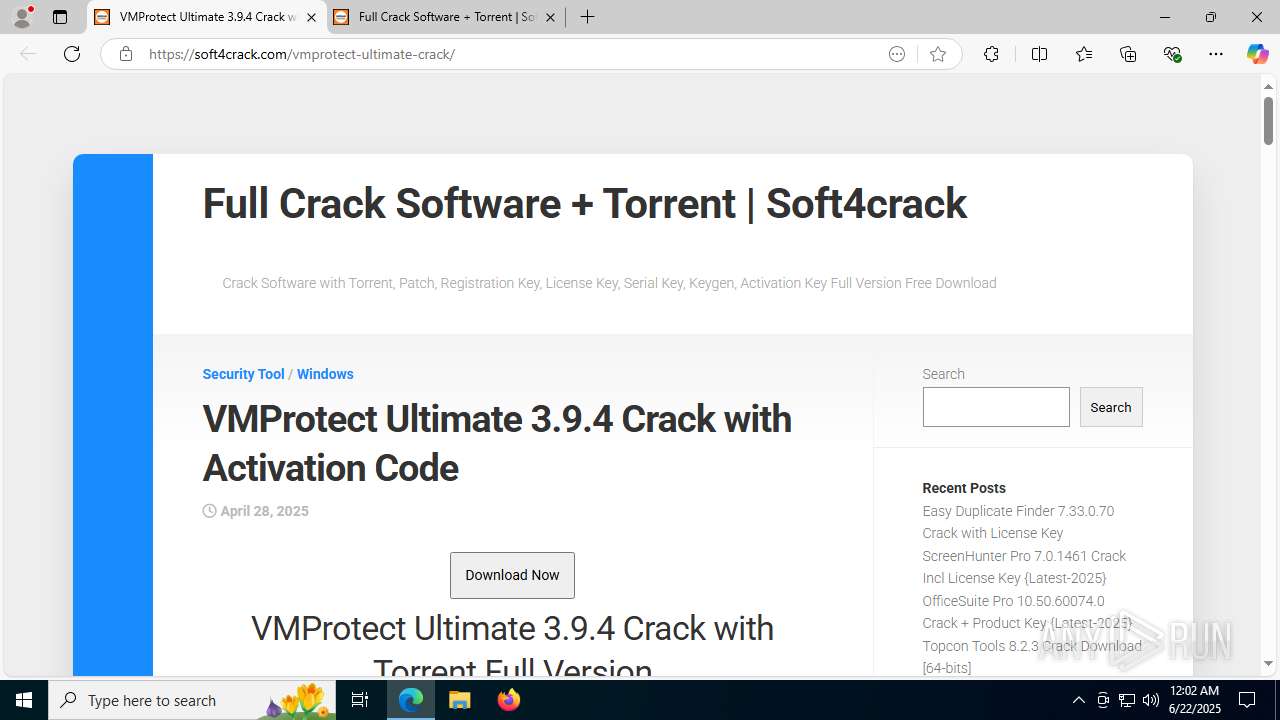Open ScreenHunter Pro 7.0.1461 Crack post
The height and width of the screenshot is (720, 1280).
[x=1024, y=567]
